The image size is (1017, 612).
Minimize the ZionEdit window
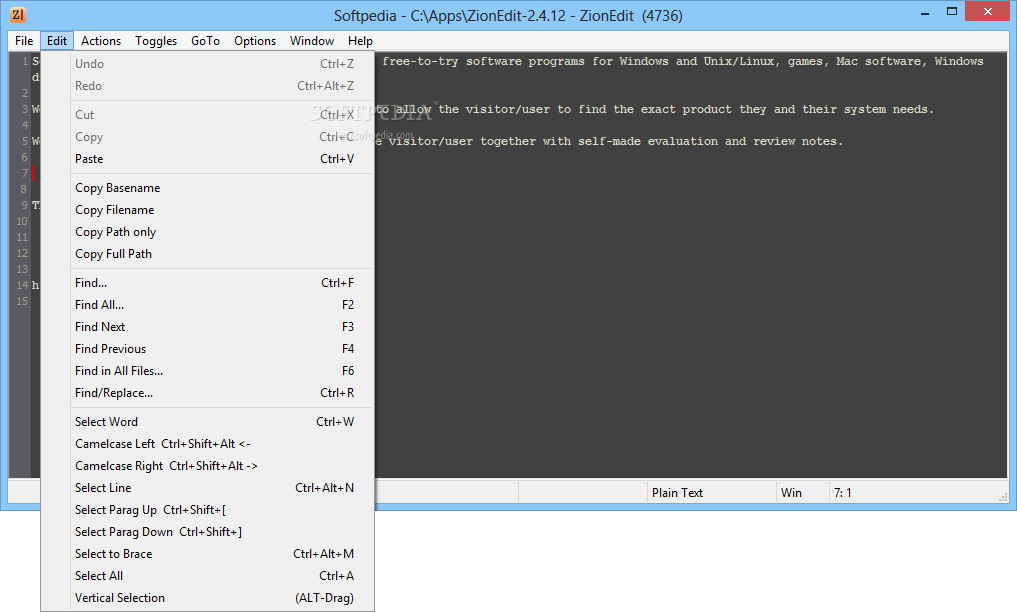click(x=925, y=13)
